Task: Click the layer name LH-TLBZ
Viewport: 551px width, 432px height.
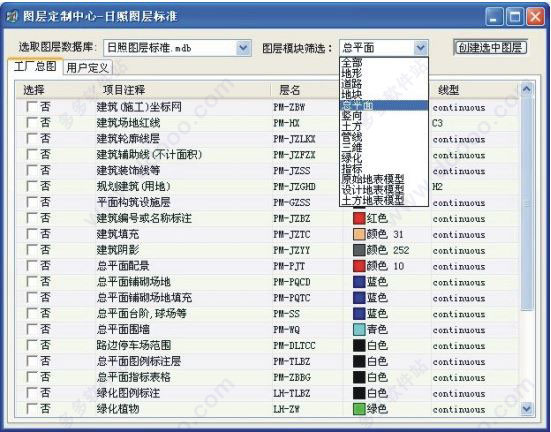Action: pyautogui.click(x=292, y=393)
